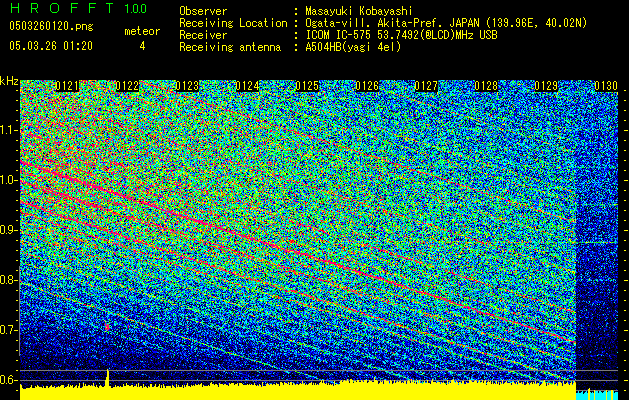This screenshot has height=400, width=629.
Task: Click the Receiving antenna field label
Action: click(x=230, y=47)
